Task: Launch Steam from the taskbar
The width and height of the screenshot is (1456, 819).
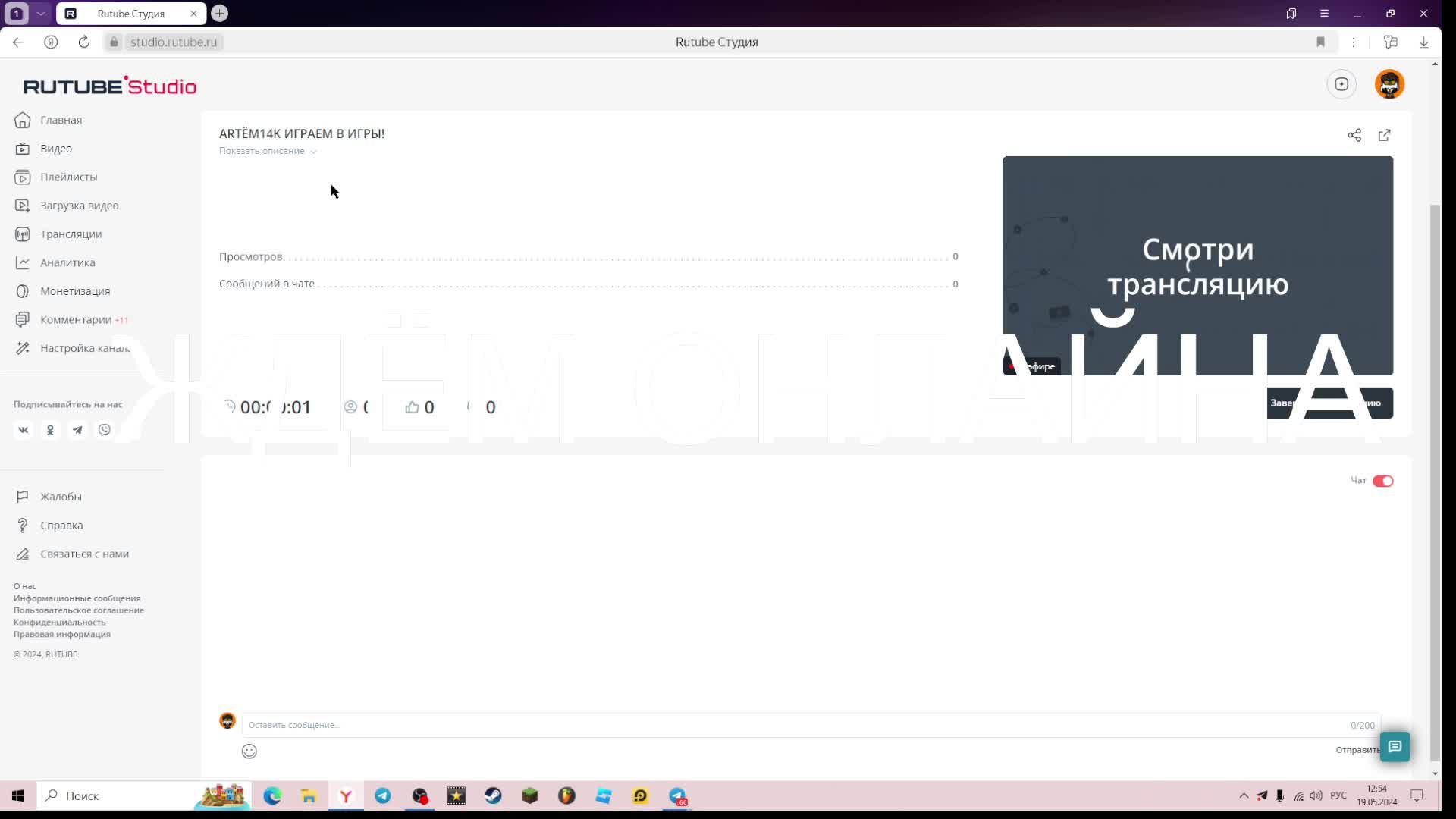Action: pyautogui.click(x=493, y=795)
